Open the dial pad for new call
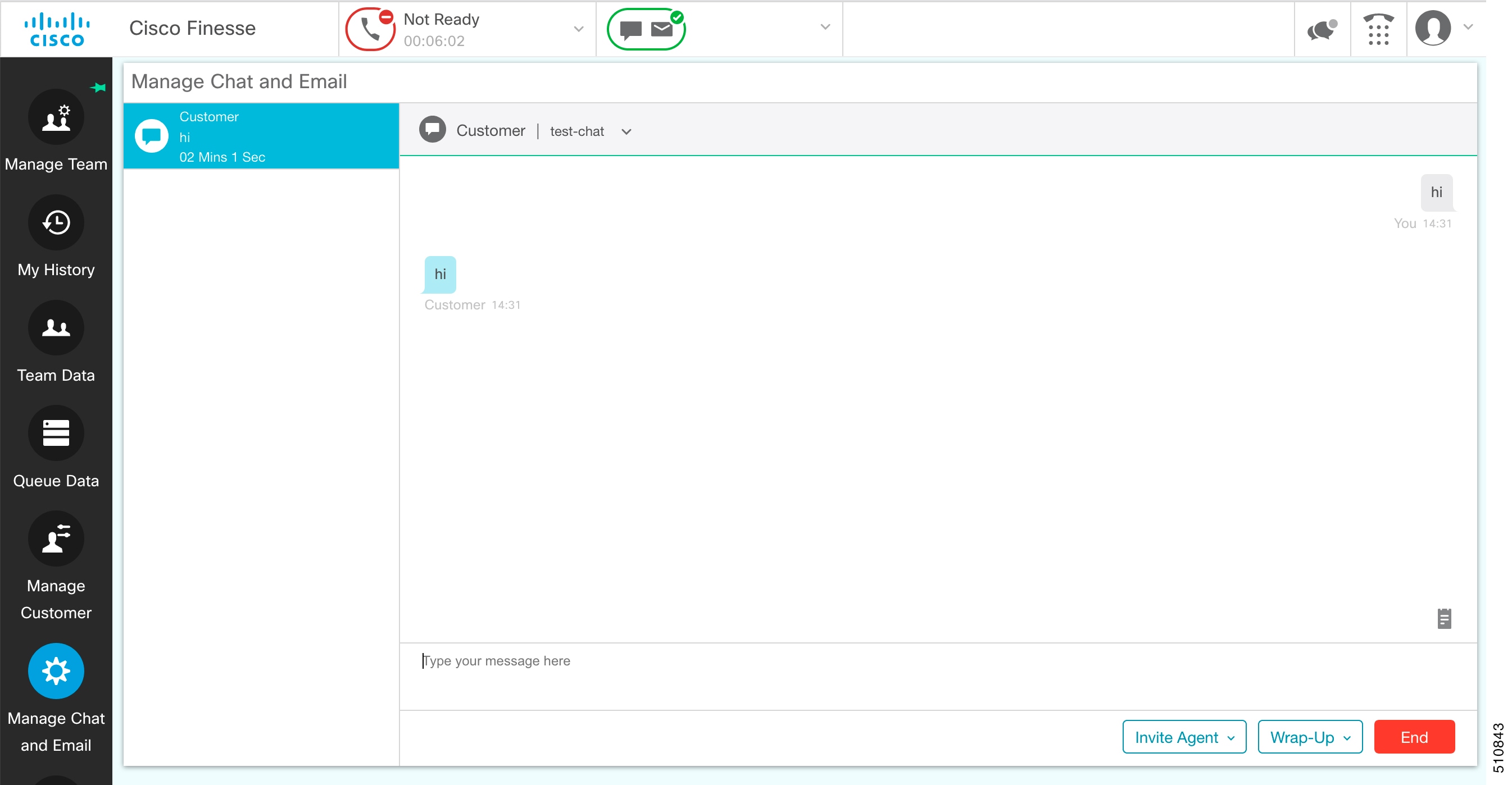Screen dimensions: 1512x785 pos(1378,29)
